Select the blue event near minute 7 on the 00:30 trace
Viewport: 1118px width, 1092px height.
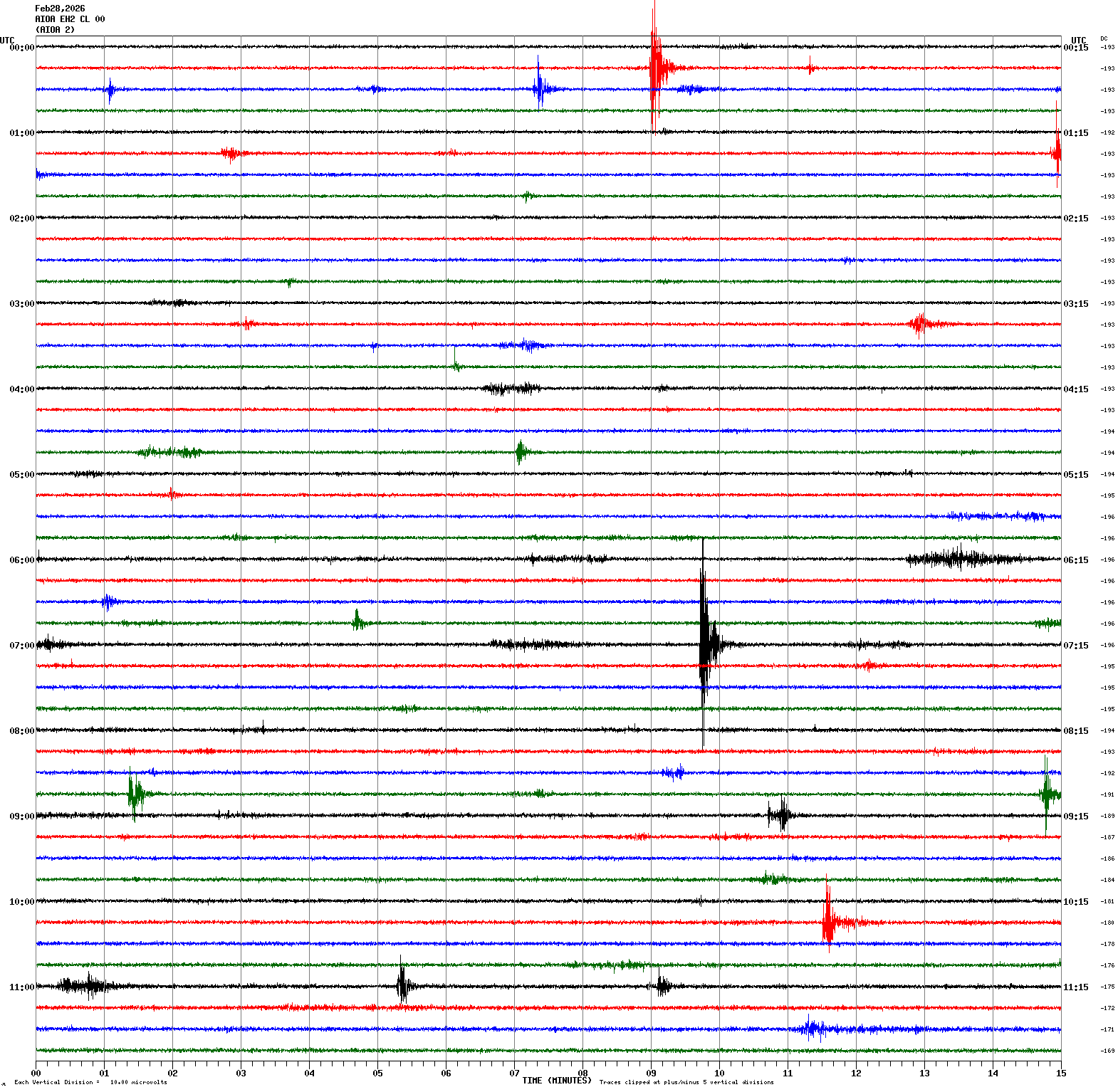tap(539, 89)
